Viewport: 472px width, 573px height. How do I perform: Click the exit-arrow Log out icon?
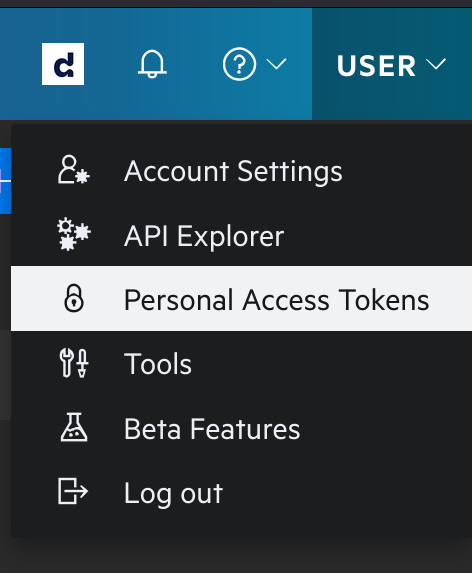click(x=73, y=492)
